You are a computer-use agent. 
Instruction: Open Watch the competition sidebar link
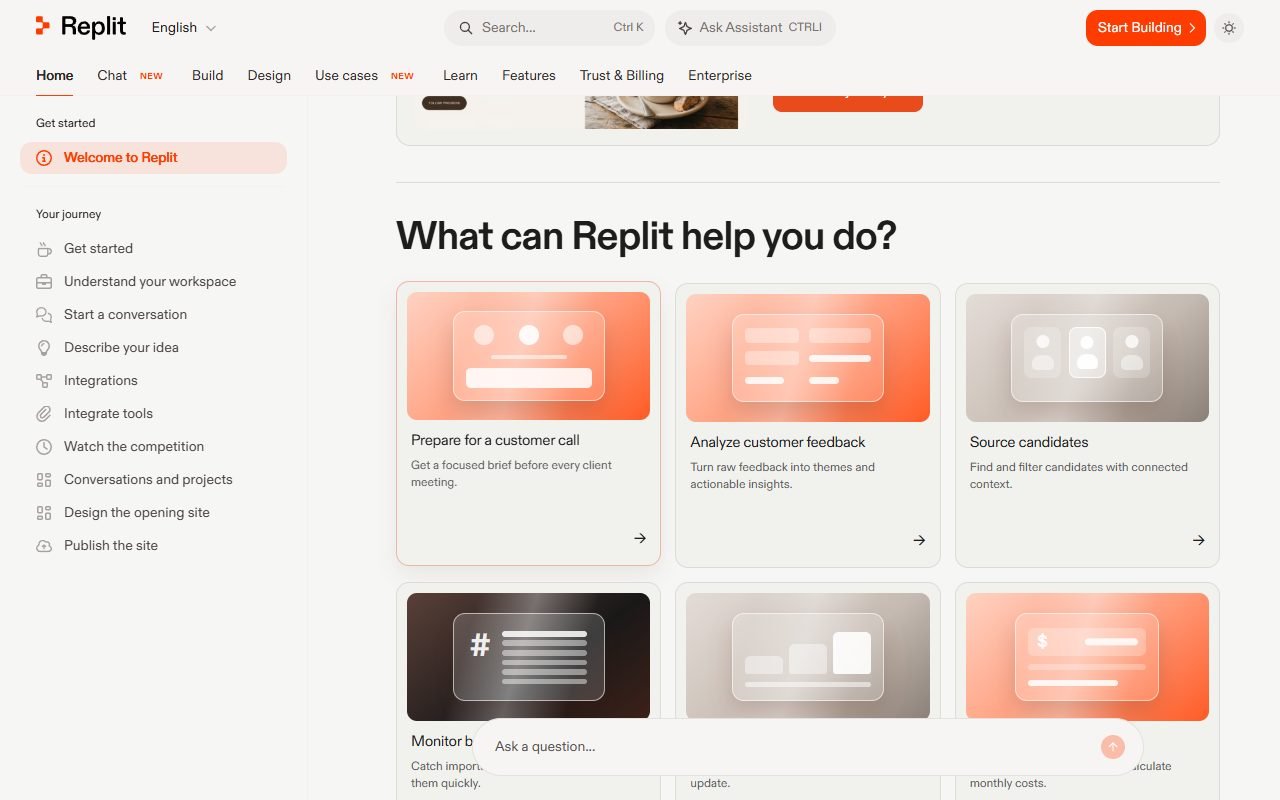click(134, 447)
